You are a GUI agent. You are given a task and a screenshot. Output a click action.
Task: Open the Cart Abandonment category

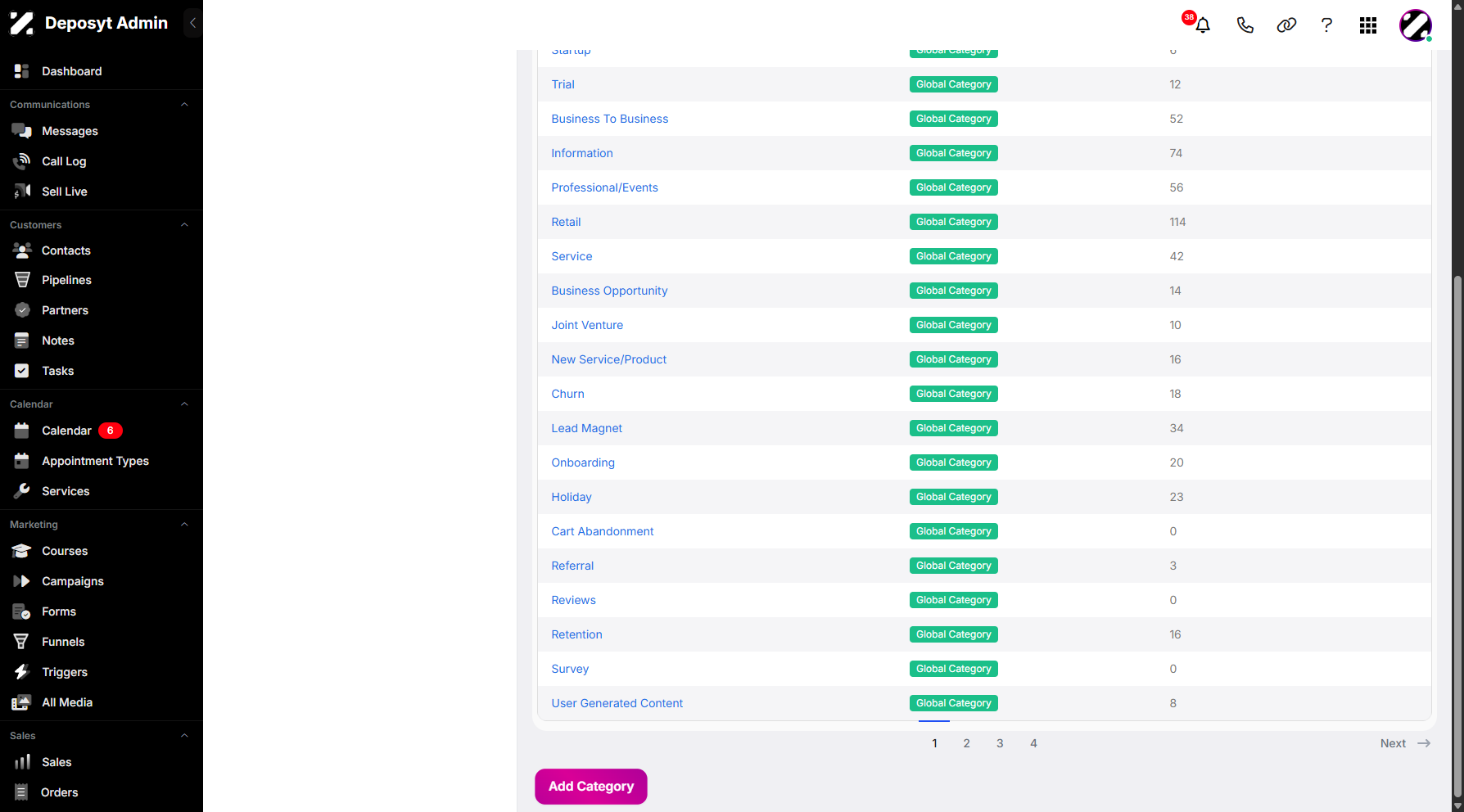point(603,531)
